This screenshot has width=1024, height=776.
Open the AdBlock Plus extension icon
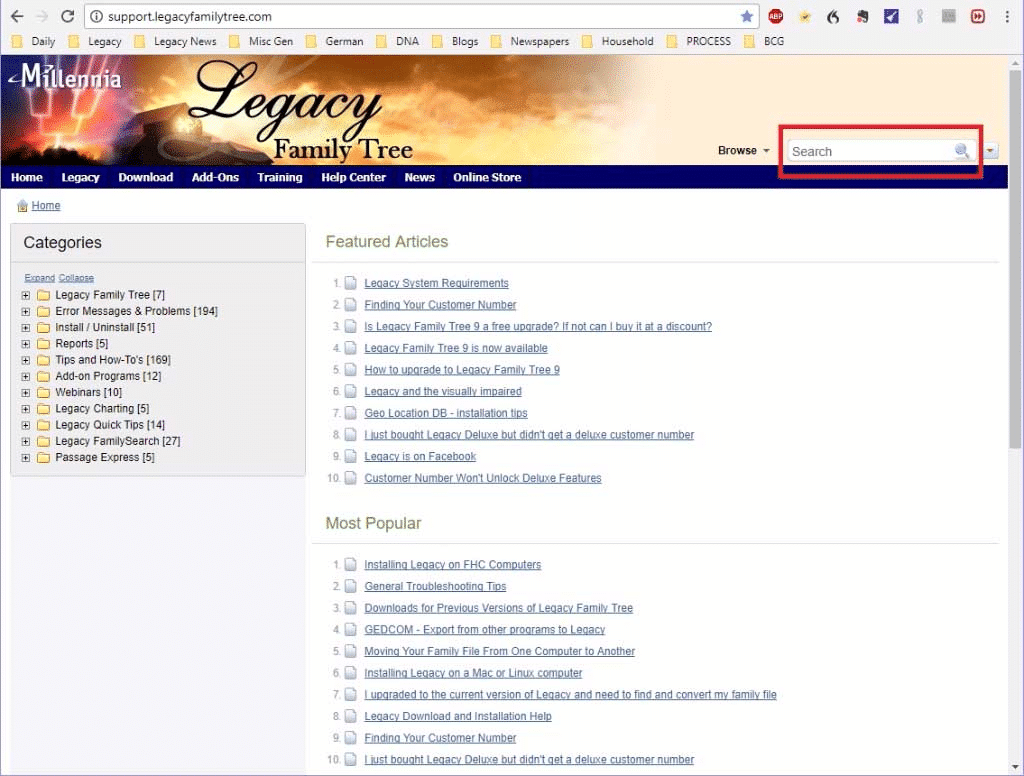(x=775, y=16)
